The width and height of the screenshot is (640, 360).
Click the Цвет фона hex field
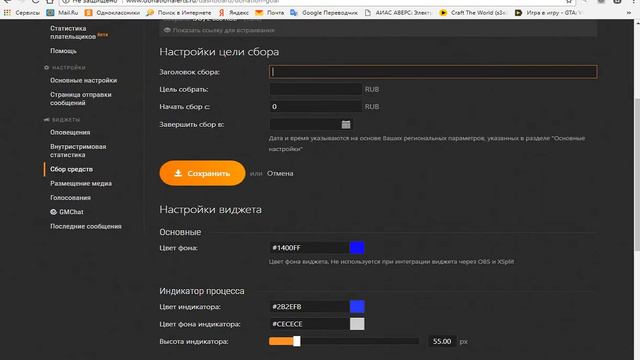[309, 248]
